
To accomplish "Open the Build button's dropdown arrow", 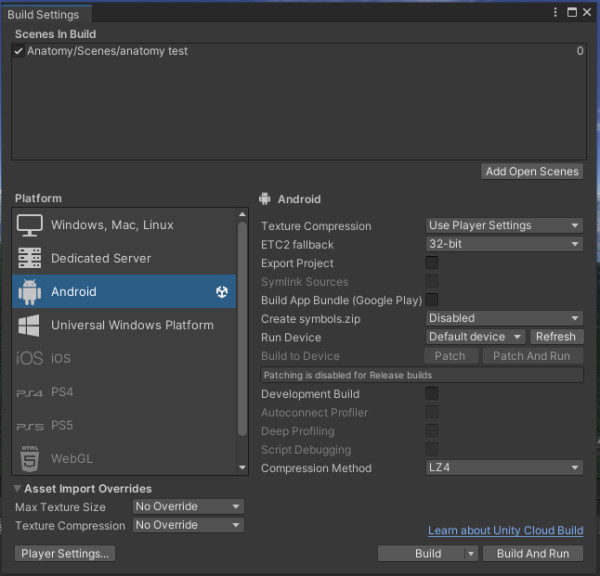I will (471, 554).
